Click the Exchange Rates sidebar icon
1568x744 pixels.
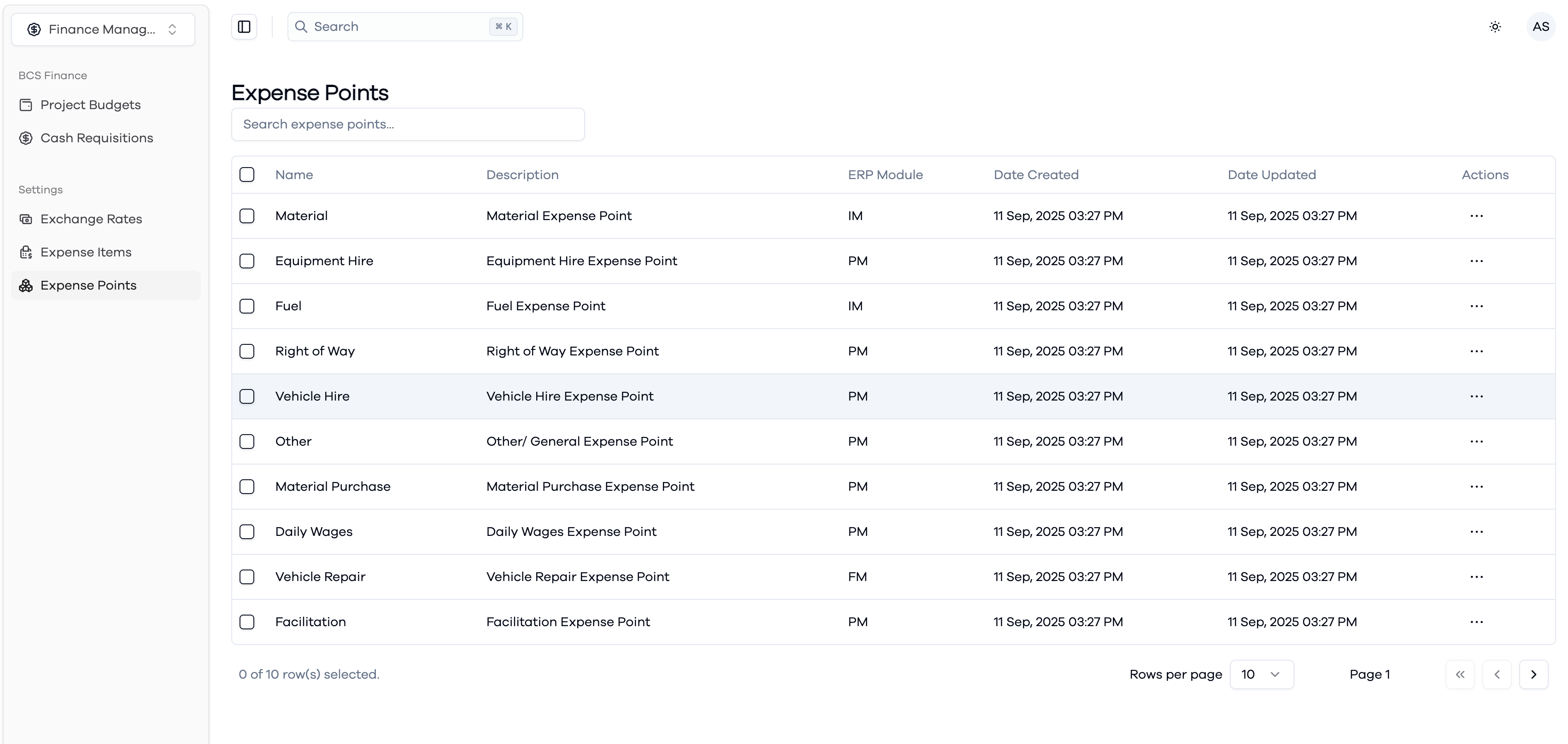[26, 219]
